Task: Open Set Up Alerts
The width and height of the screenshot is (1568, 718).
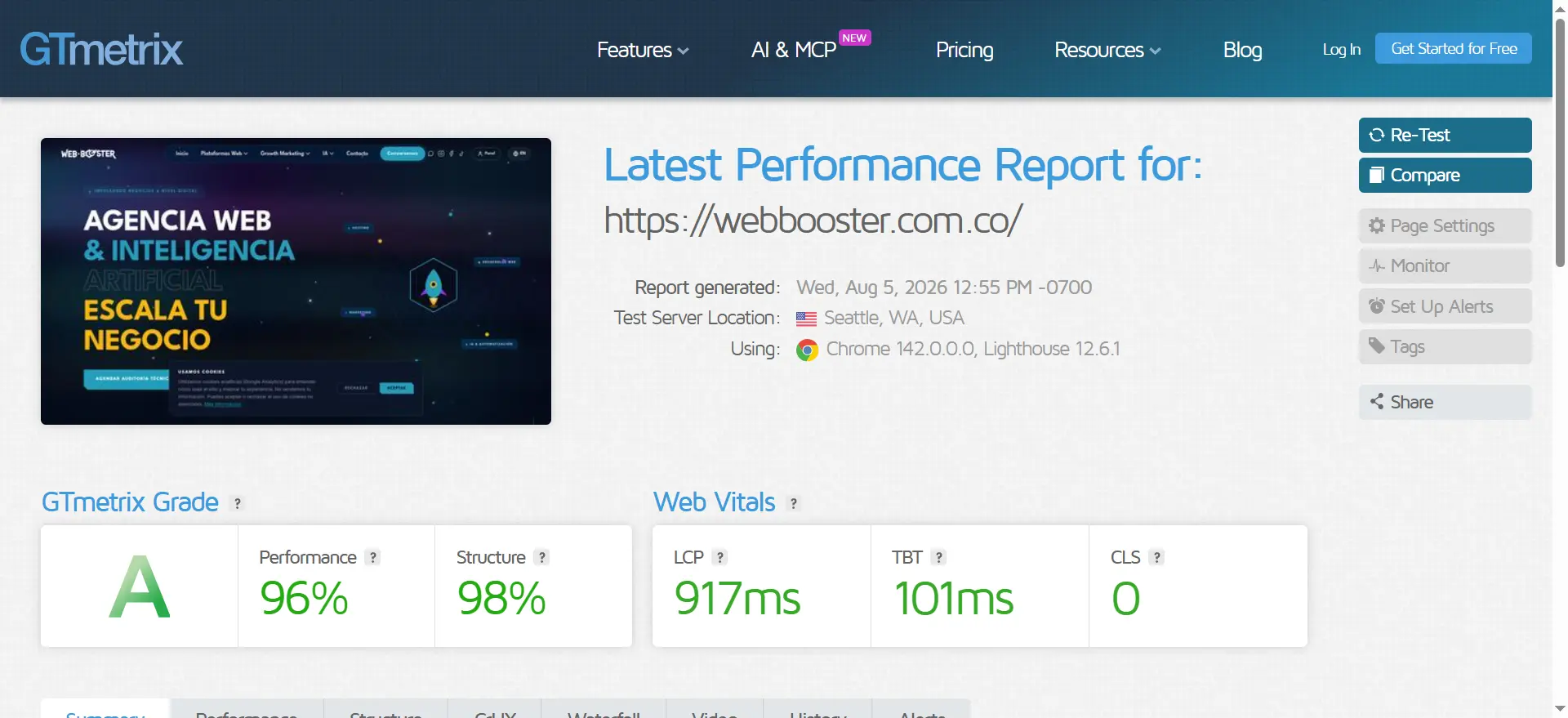Action: point(1445,306)
